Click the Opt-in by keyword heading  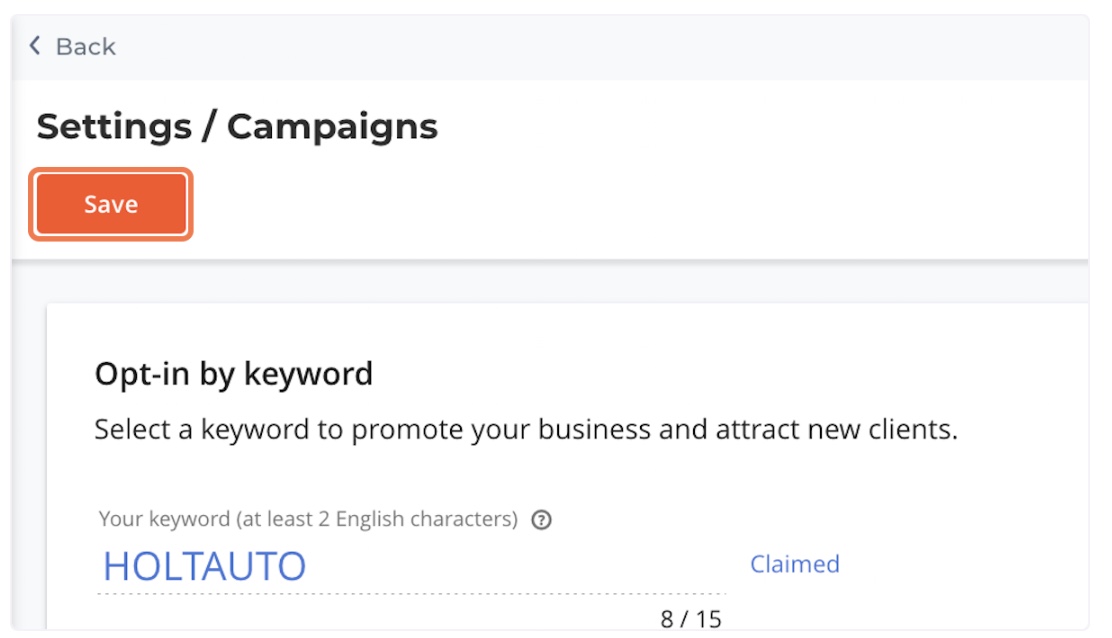(x=233, y=374)
